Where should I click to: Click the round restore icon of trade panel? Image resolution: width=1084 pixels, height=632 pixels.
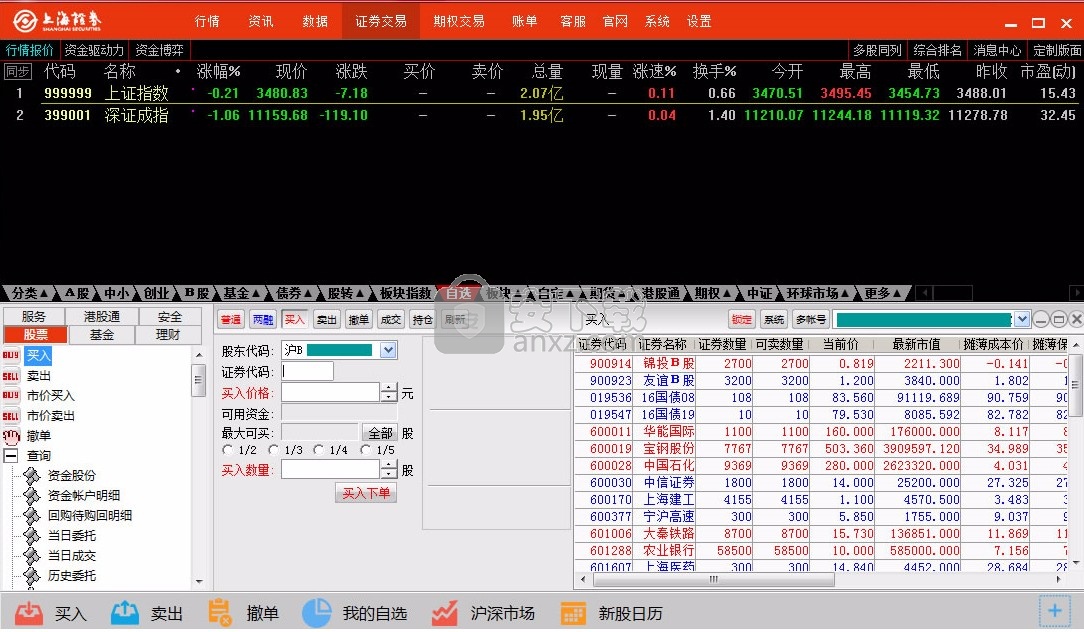[x=1058, y=319]
